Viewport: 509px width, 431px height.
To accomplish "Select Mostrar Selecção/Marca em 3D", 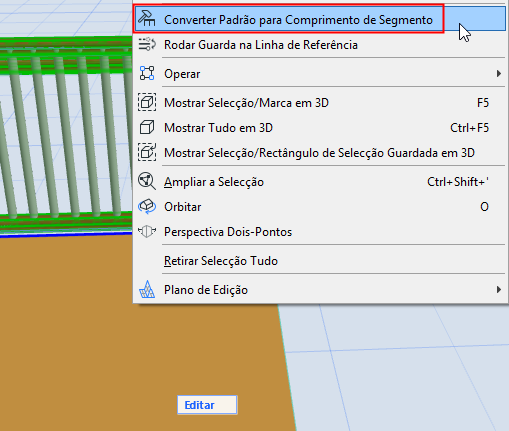I will (319, 103).
